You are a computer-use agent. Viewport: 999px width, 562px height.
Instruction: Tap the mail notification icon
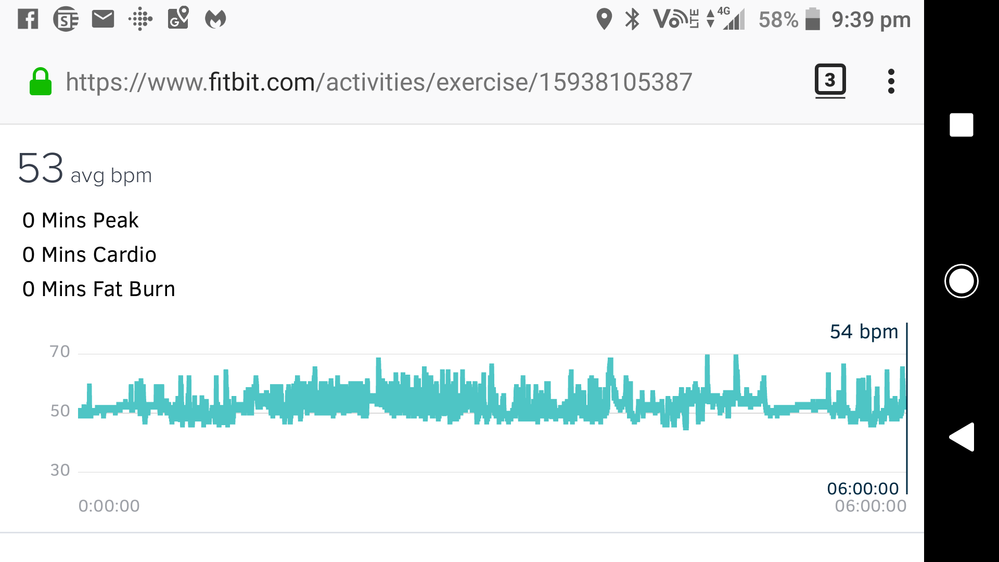[103, 19]
